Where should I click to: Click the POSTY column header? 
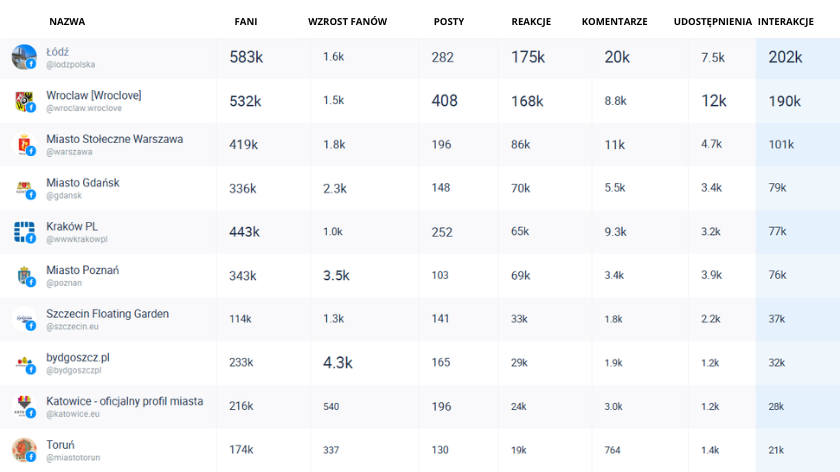(449, 22)
